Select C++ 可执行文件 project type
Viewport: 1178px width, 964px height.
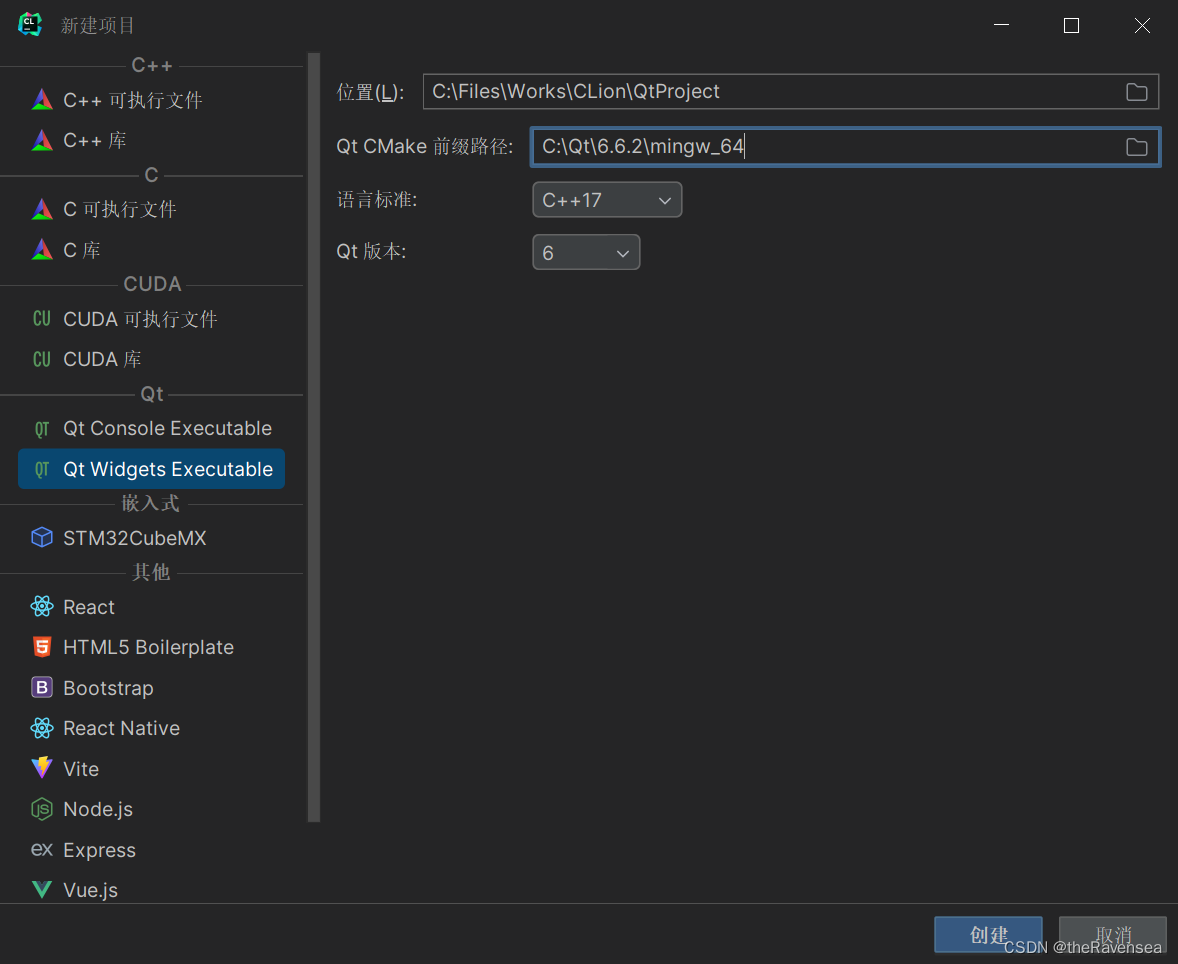[151, 100]
